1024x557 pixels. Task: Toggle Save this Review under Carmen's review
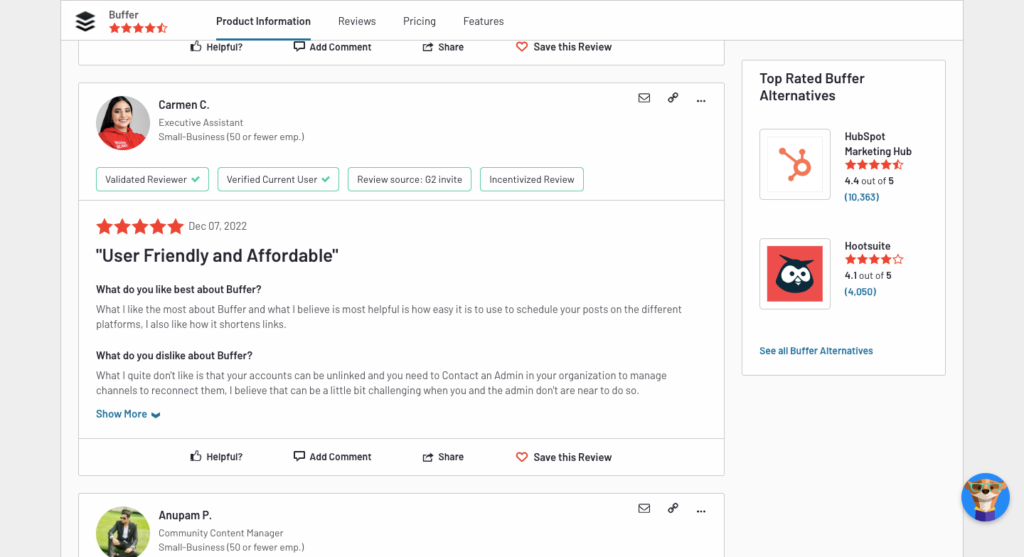click(564, 457)
